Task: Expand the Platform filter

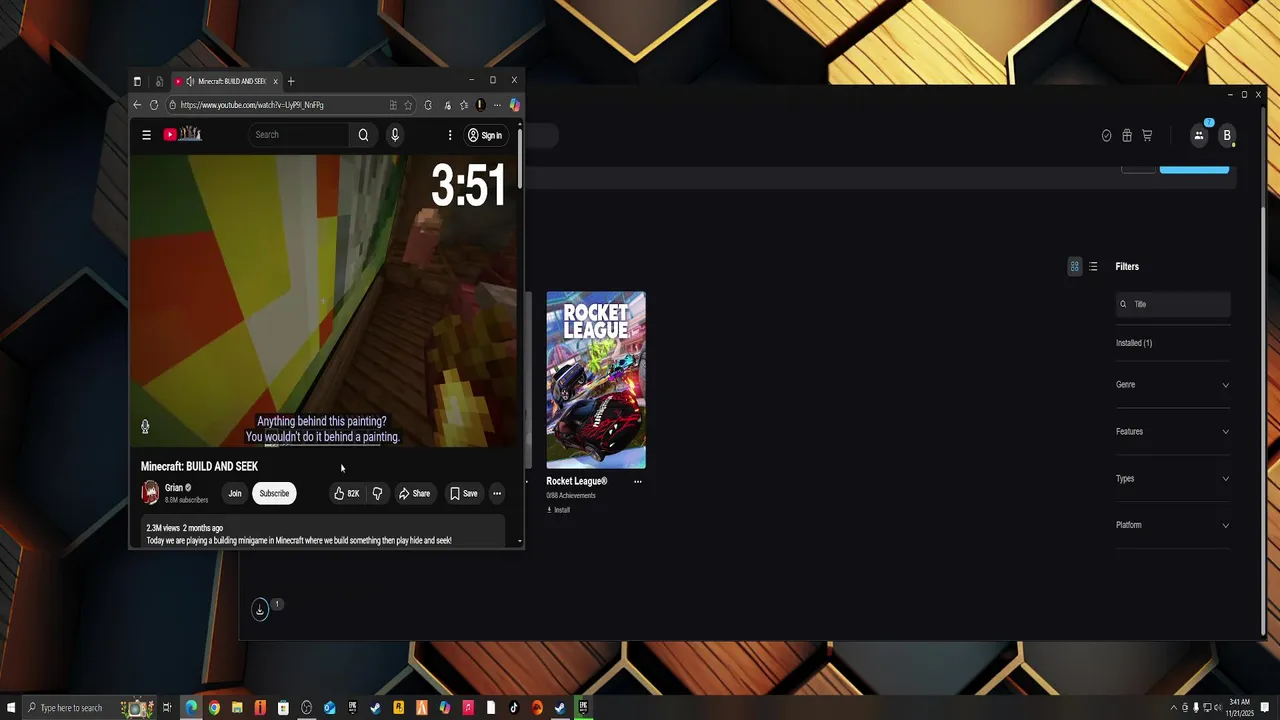Action: coord(1173,525)
